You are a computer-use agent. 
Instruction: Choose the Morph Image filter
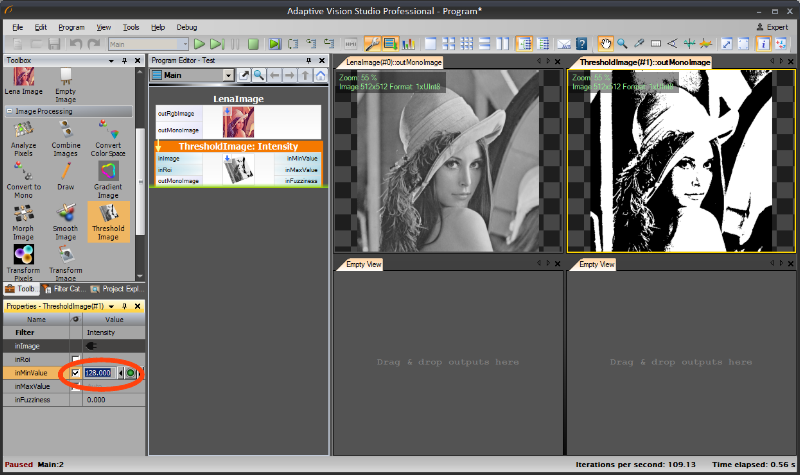coord(24,220)
